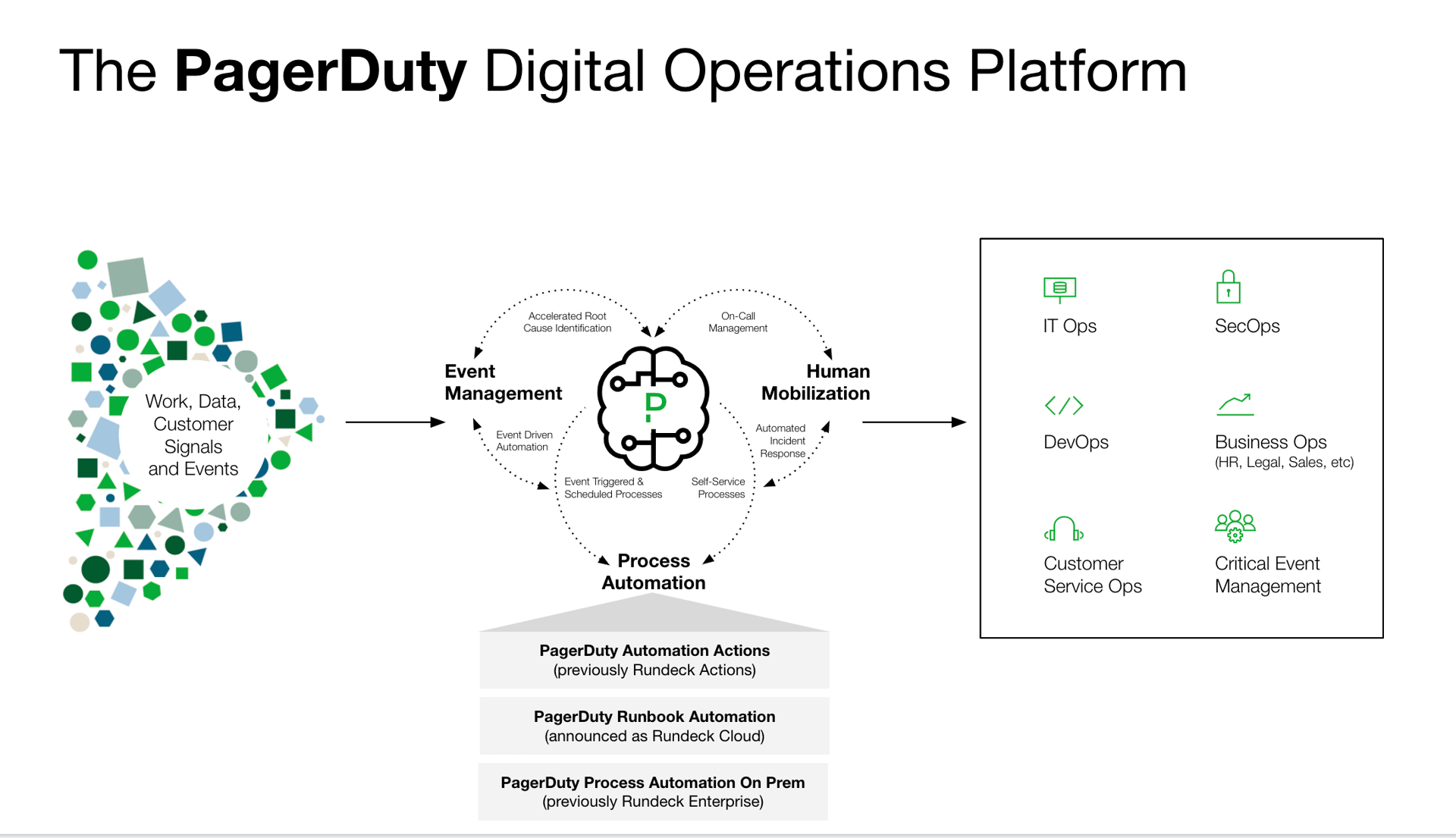Image resolution: width=1456 pixels, height=838 pixels.
Task: Click the Work, Data, Customer Signals circle
Action: click(193, 435)
